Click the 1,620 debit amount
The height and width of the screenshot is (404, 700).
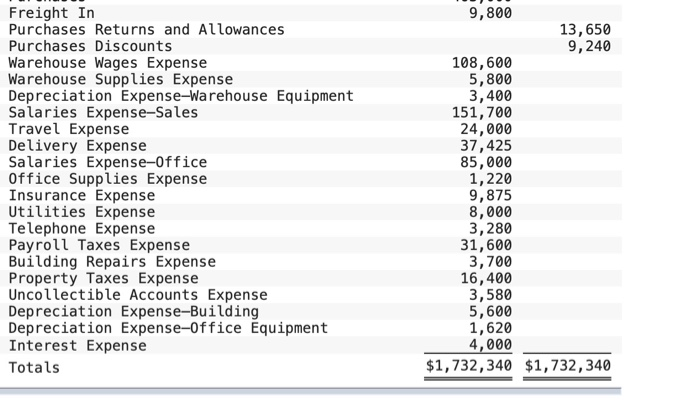[x=490, y=328]
